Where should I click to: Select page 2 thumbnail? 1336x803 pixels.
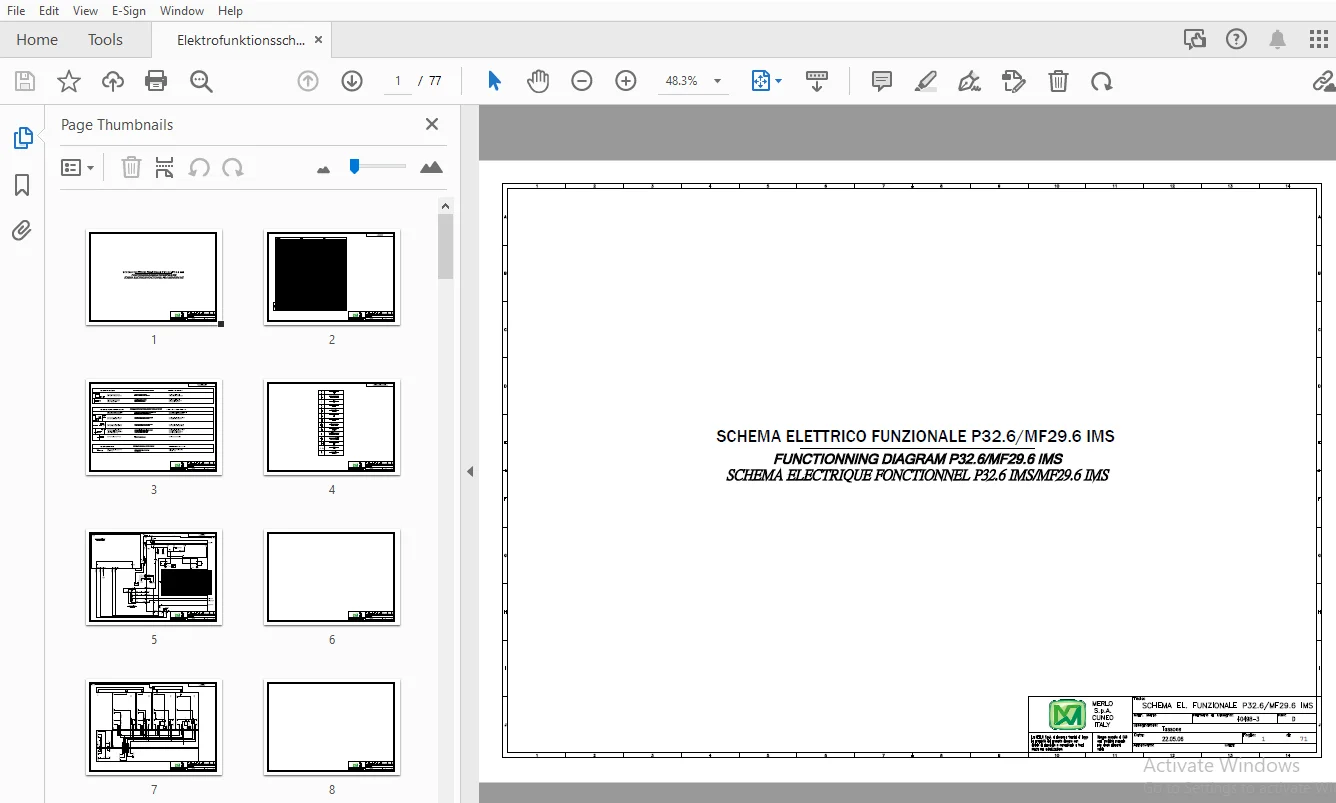click(x=332, y=277)
